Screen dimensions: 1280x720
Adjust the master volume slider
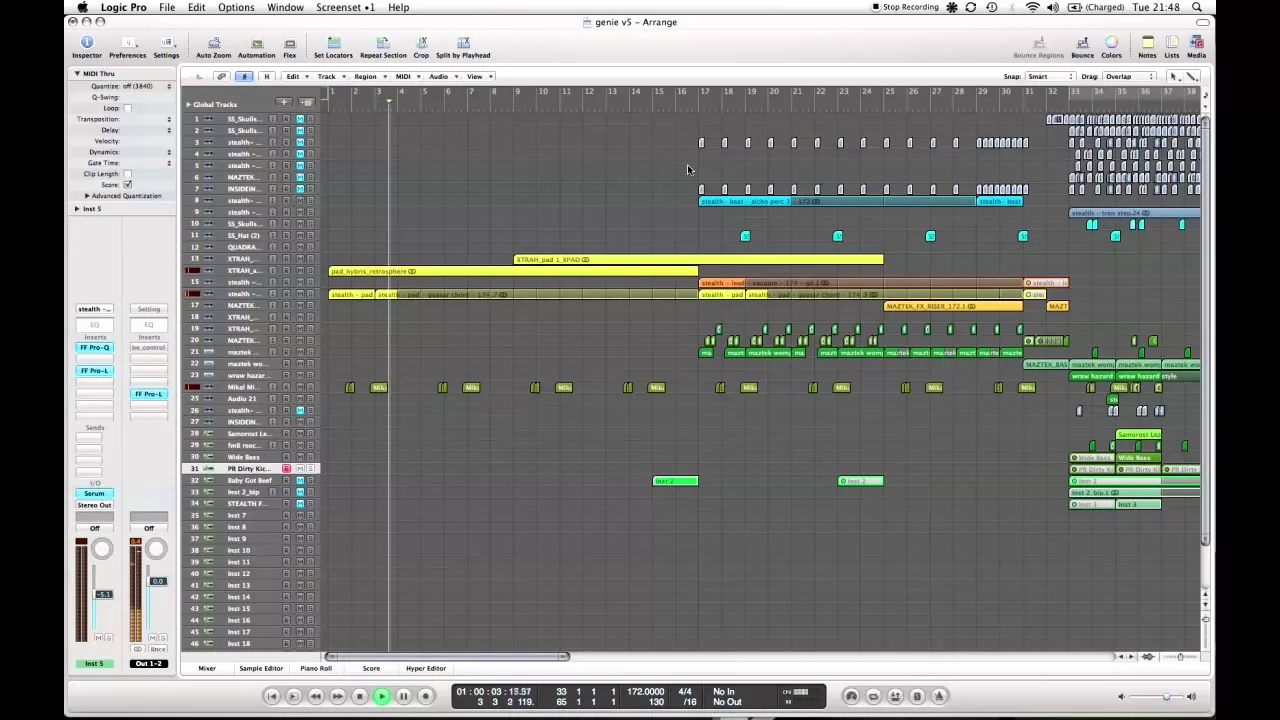tap(1165, 696)
